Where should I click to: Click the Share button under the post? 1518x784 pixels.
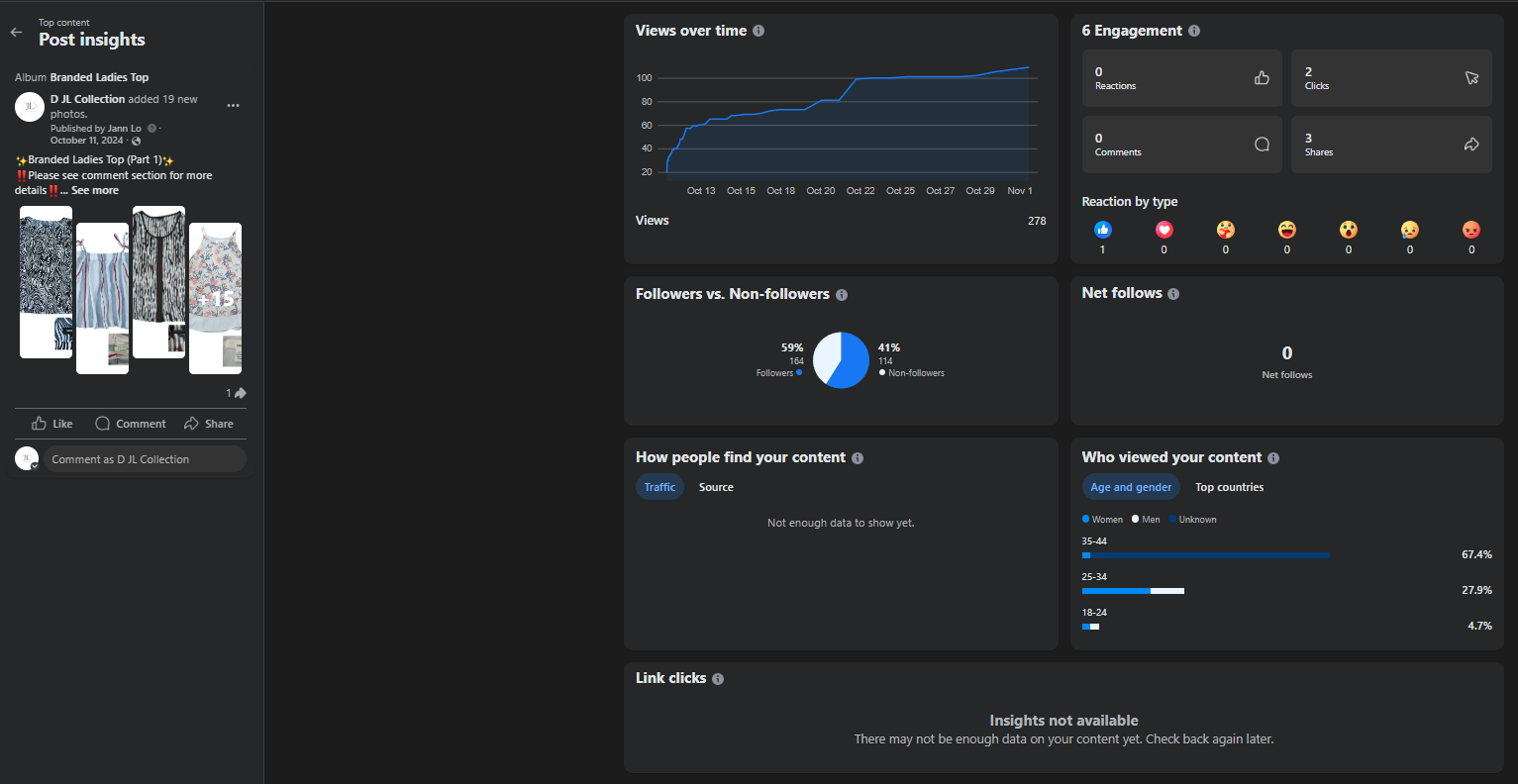[209, 424]
